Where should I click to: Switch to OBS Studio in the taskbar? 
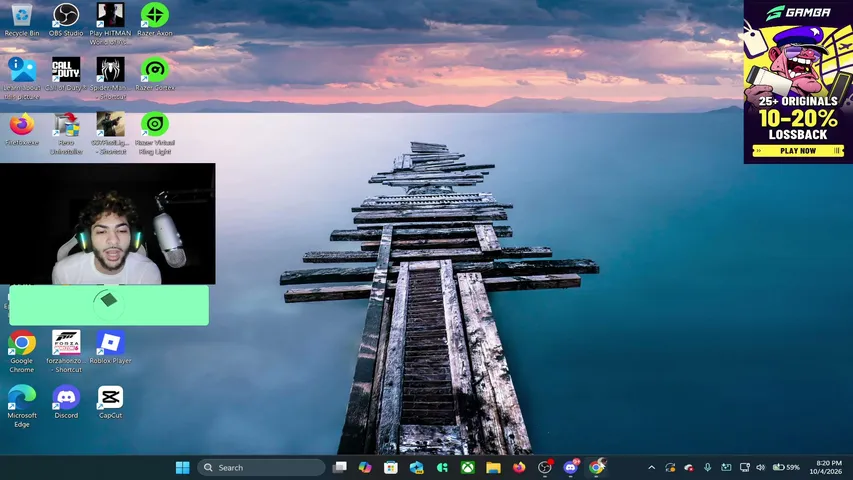point(545,467)
